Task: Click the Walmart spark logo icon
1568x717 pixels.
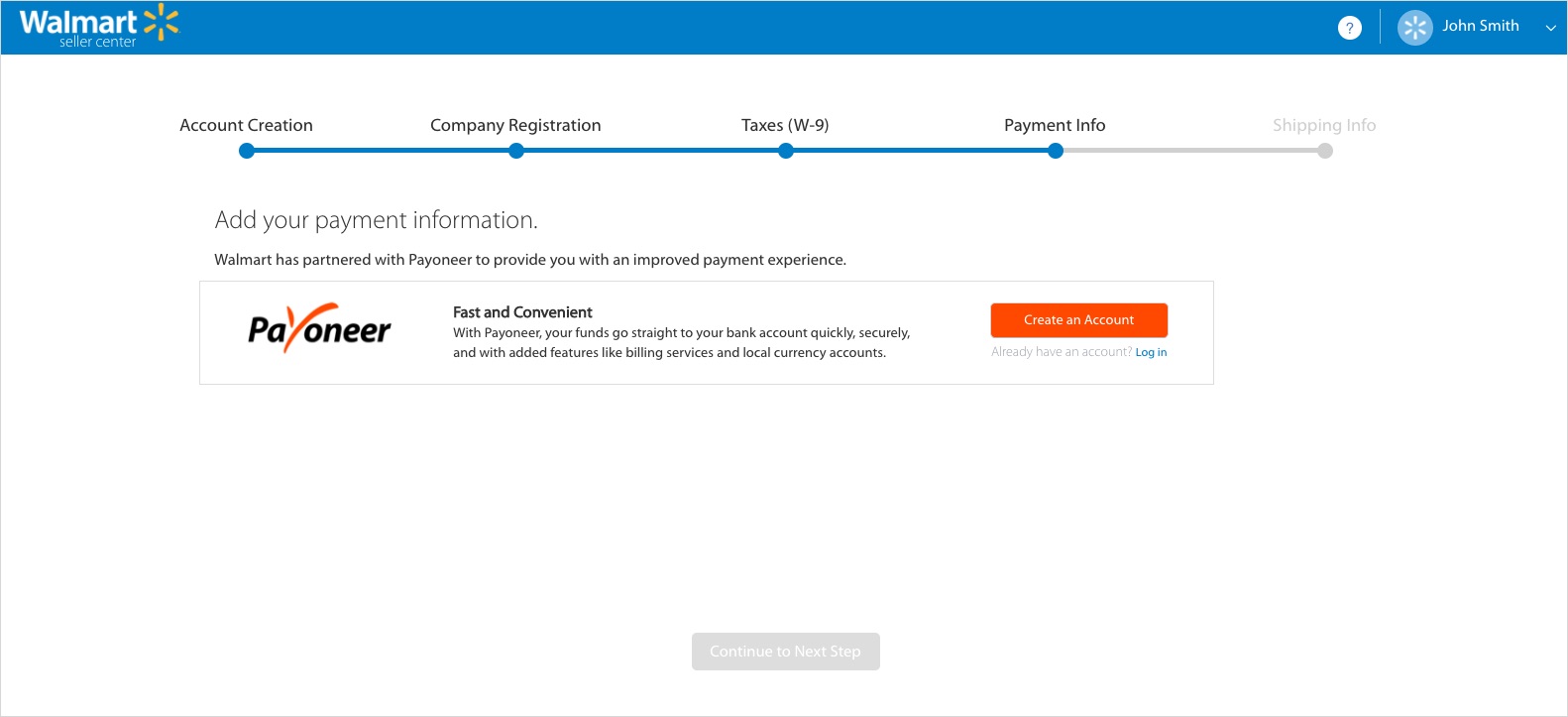Action: point(162,22)
